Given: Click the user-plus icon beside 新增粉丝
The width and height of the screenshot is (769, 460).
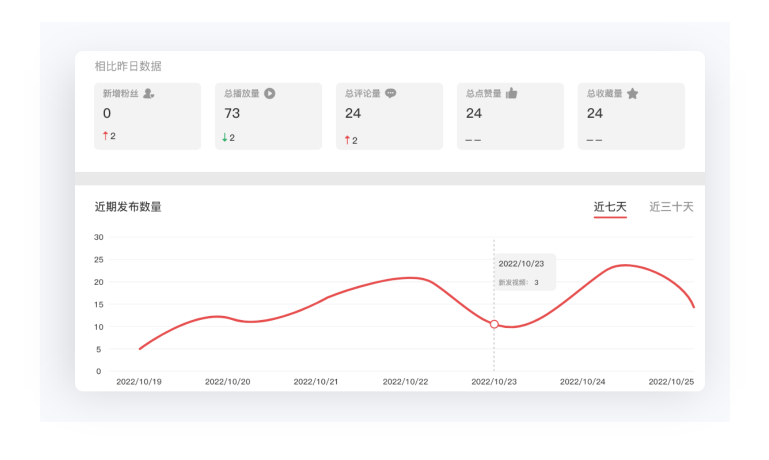Looking at the screenshot, I should click(x=149, y=93).
